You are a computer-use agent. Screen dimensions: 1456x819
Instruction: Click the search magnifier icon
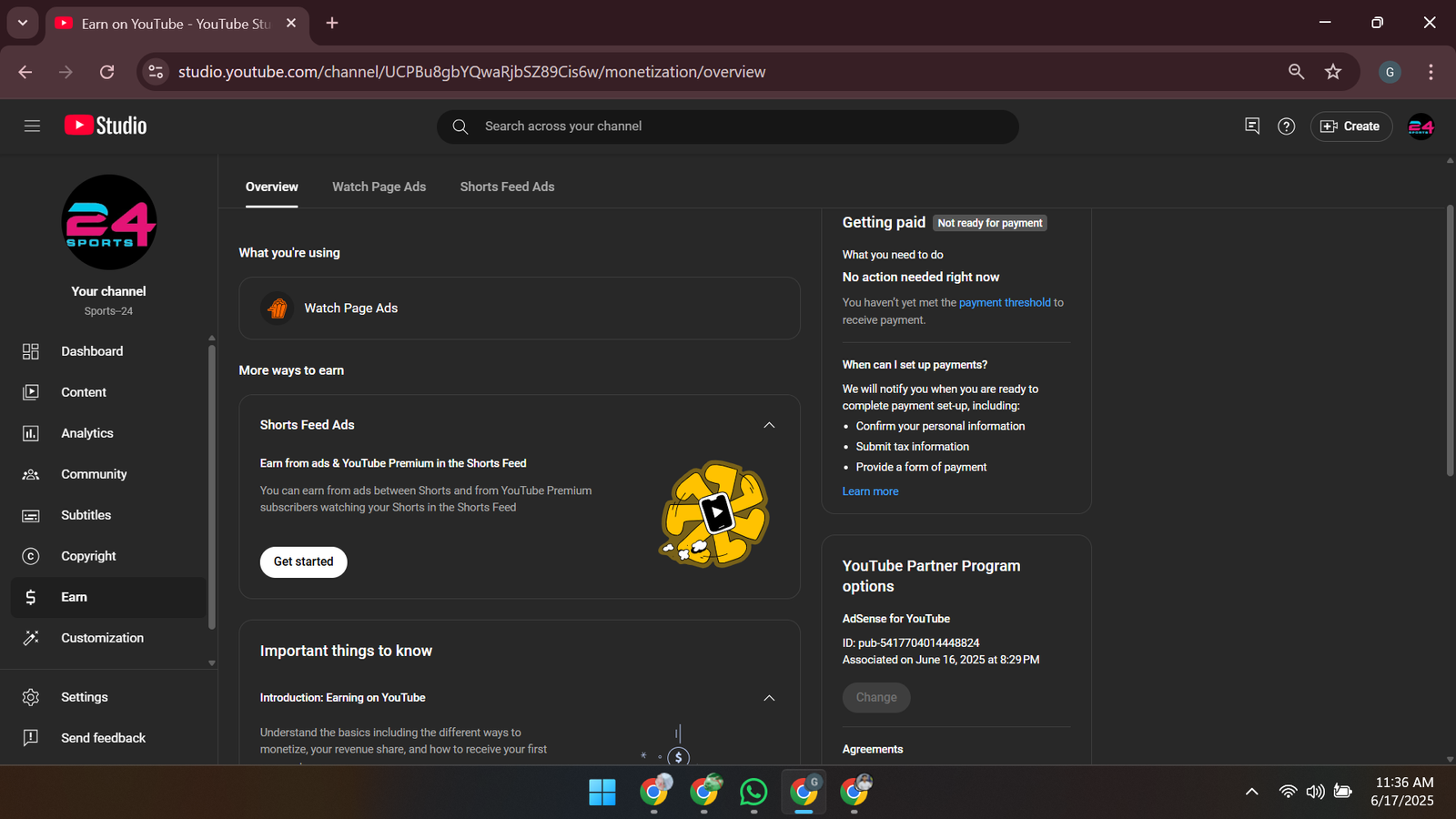click(x=460, y=126)
